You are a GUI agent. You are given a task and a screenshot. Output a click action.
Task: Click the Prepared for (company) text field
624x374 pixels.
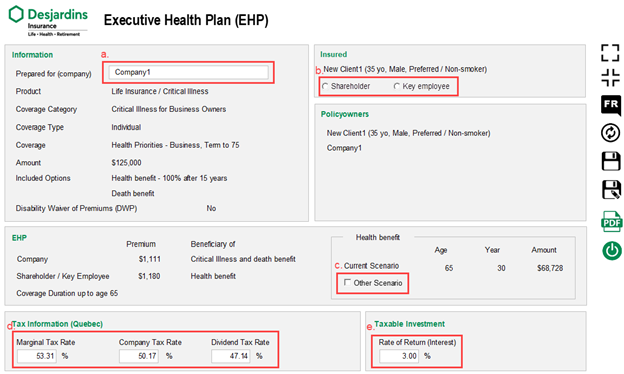click(188, 72)
